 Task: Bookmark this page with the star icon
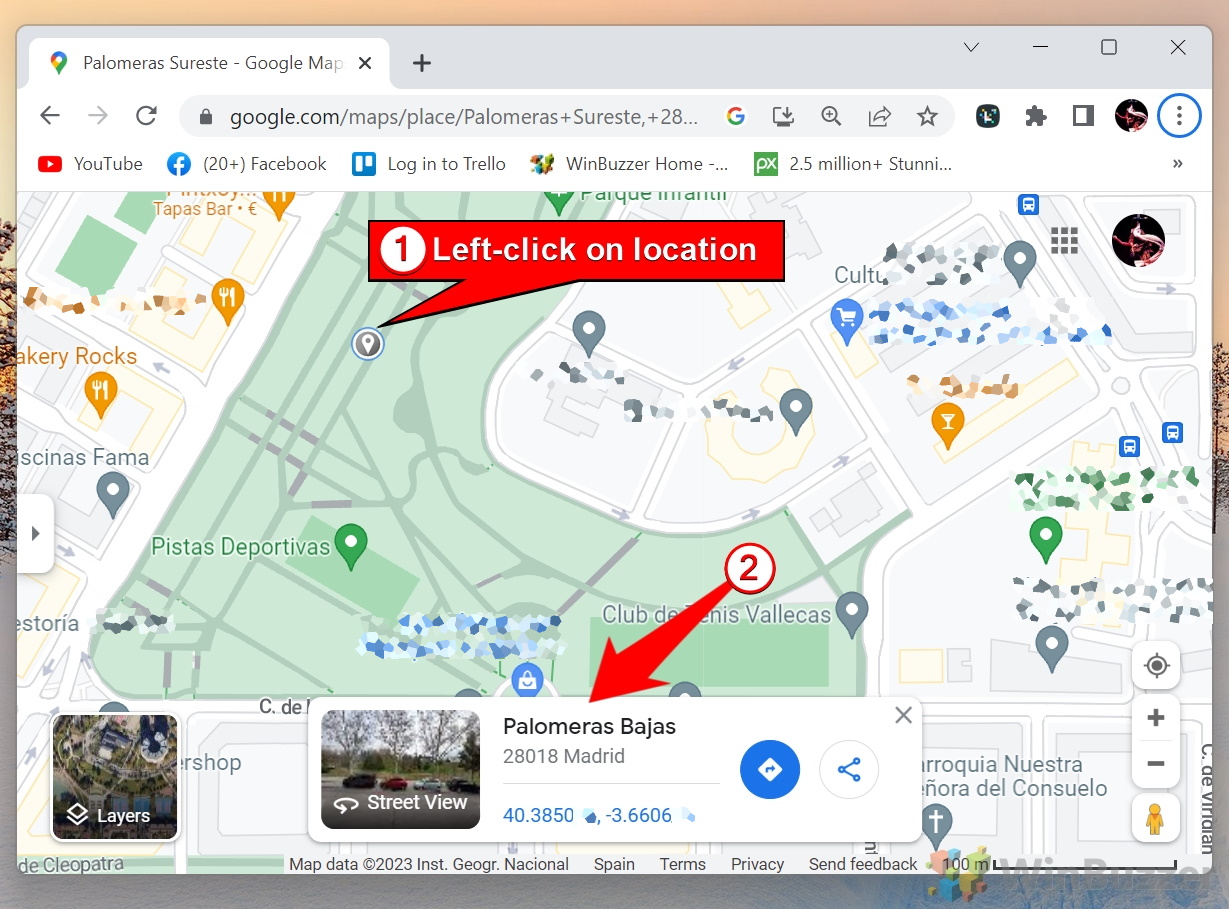pos(927,116)
